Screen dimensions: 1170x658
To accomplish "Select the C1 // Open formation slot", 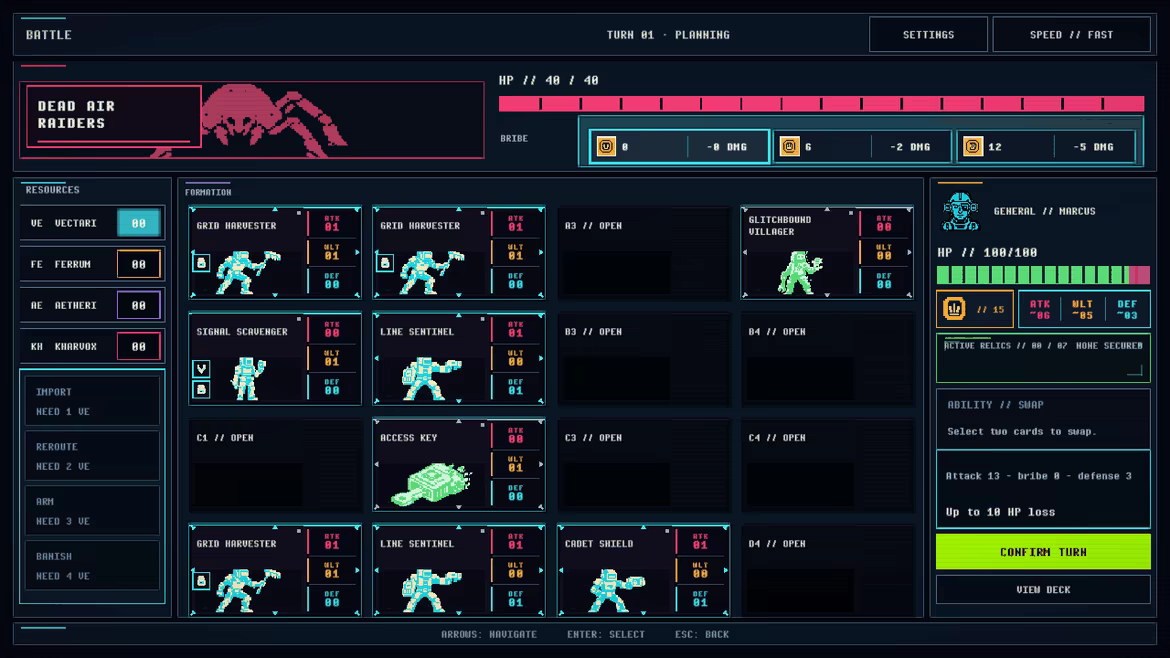I will coord(275,465).
